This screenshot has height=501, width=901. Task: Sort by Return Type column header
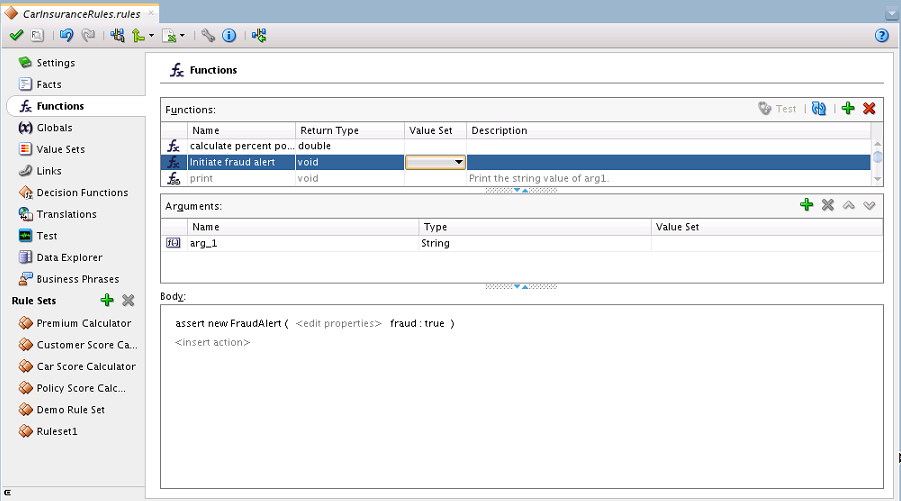tap(350, 130)
